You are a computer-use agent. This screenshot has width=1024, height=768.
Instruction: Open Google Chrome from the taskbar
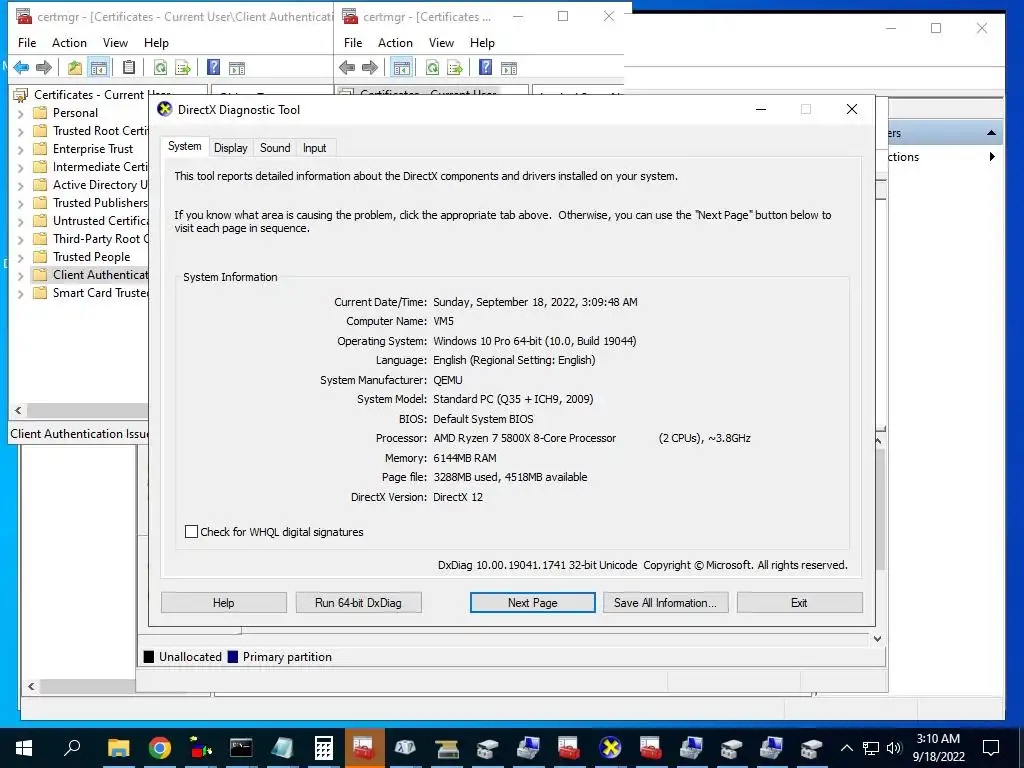pyautogui.click(x=159, y=748)
